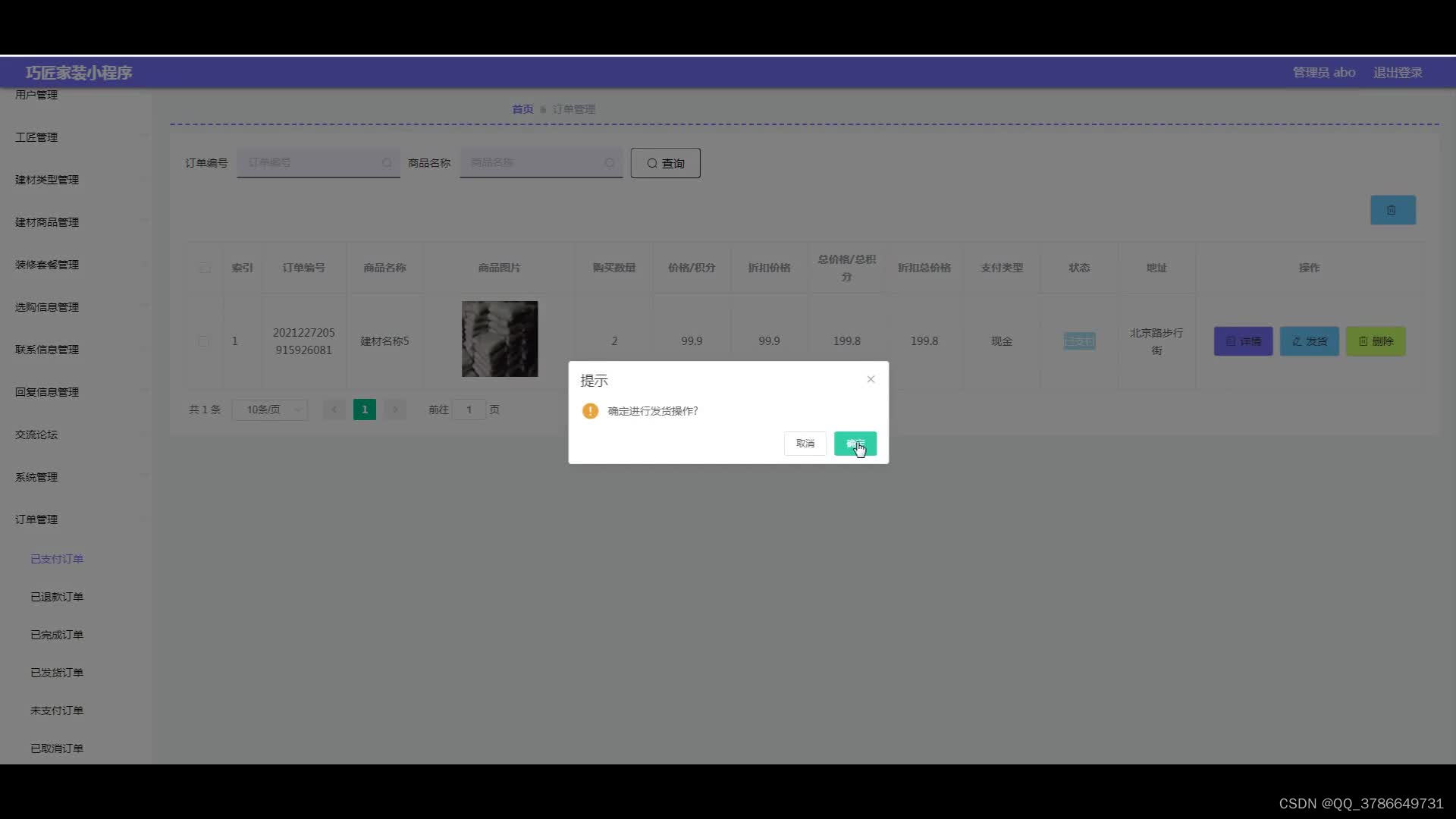Check the row 1 order checkbox
The height and width of the screenshot is (819, 1456).
[x=203, y=341]
